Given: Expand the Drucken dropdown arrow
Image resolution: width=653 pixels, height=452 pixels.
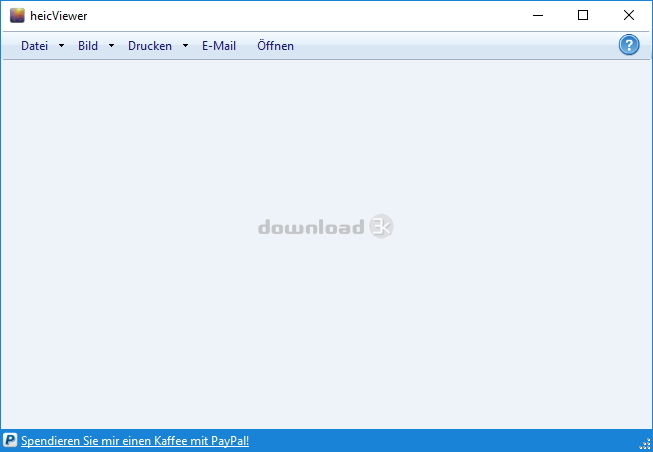Looking at the screenshot, I should [x=185, y=46].
